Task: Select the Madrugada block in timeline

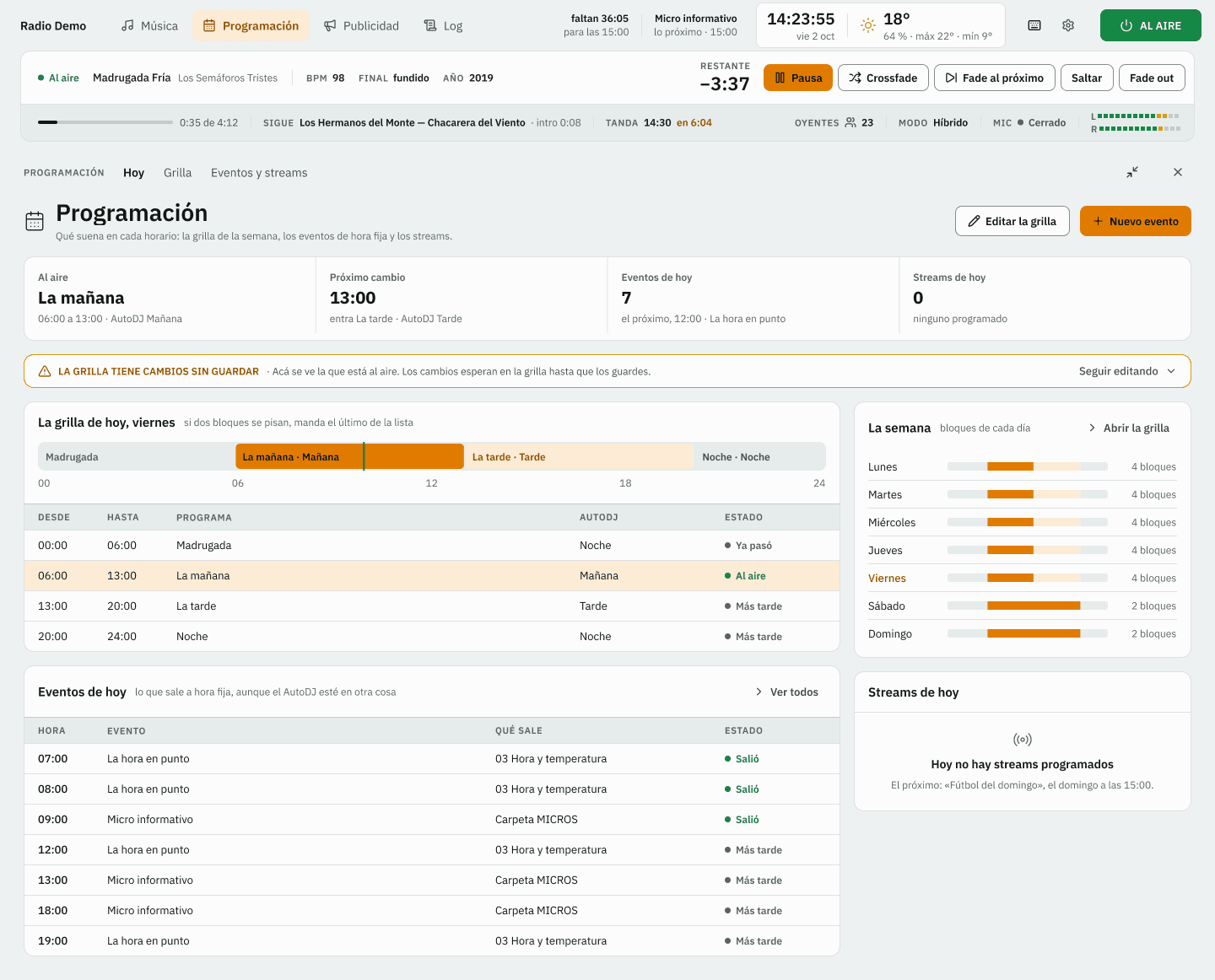Action: pos(137,456)
